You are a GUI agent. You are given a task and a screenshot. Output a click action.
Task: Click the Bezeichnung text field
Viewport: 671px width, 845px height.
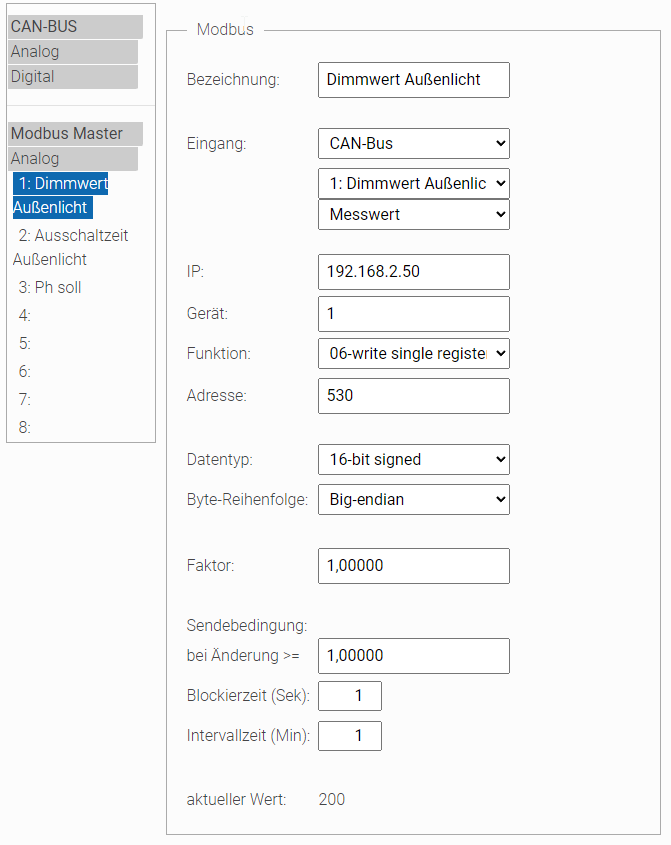[x=413, y=80]
